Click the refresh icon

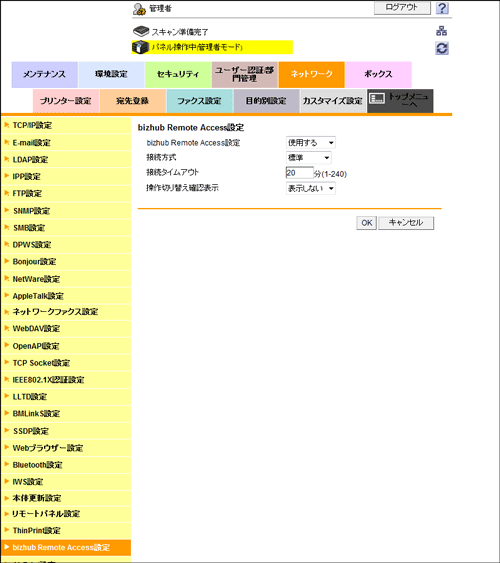[x=442, y=48]
